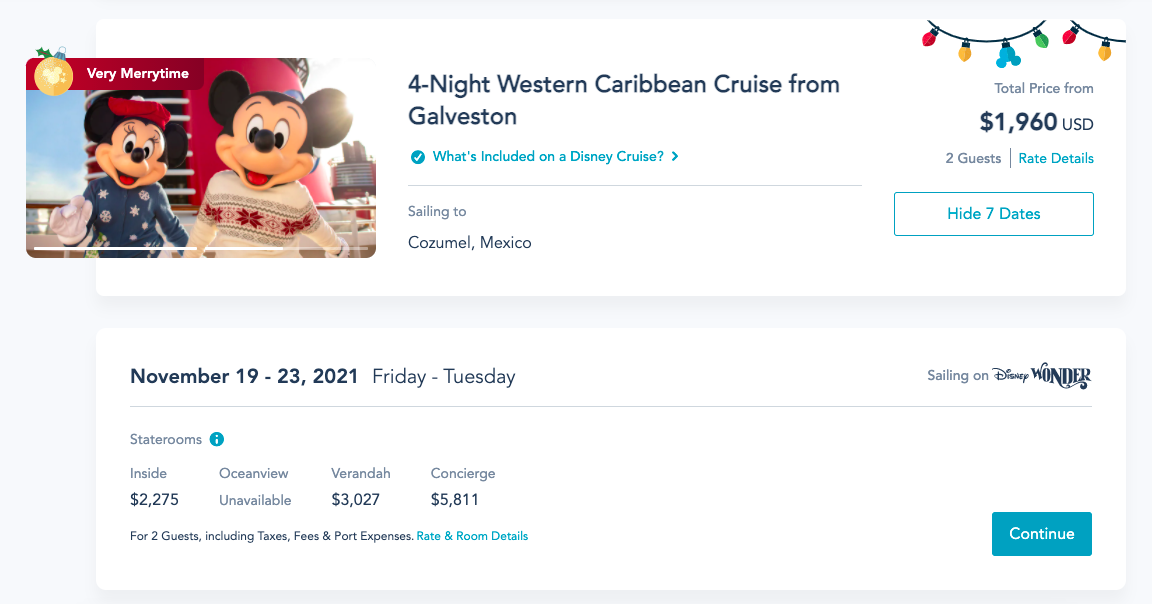Select the Inside stateroom at $2,275

click(154, 499)
